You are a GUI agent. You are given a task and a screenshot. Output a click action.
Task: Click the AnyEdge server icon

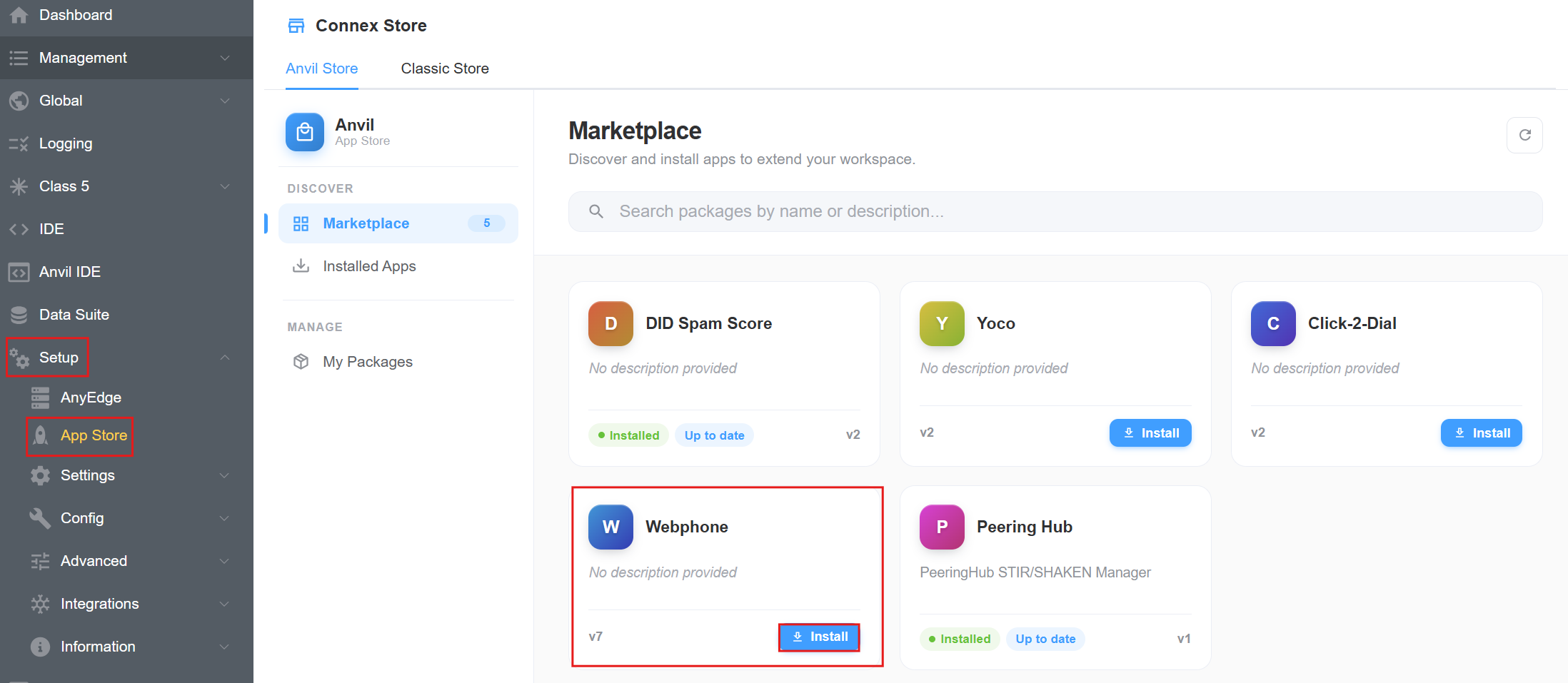tap(41, 398)
